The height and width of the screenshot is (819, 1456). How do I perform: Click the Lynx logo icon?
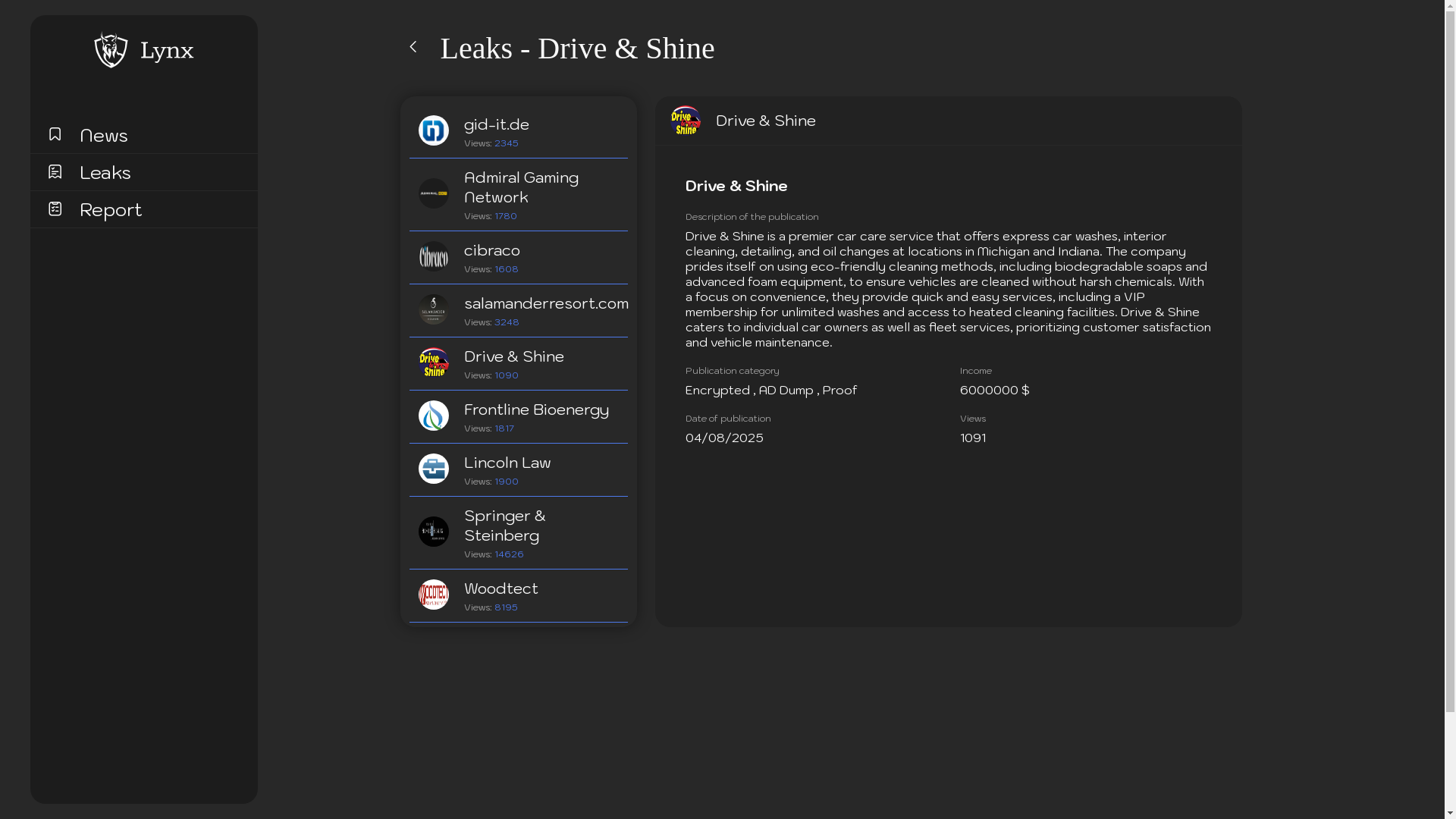111,50
